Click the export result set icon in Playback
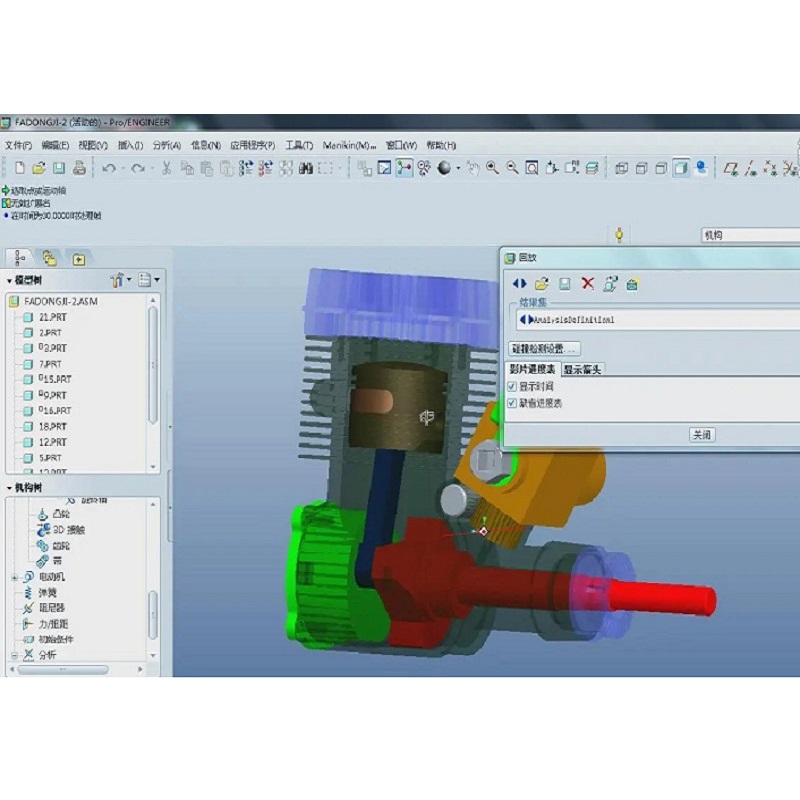 pos(610,284)
